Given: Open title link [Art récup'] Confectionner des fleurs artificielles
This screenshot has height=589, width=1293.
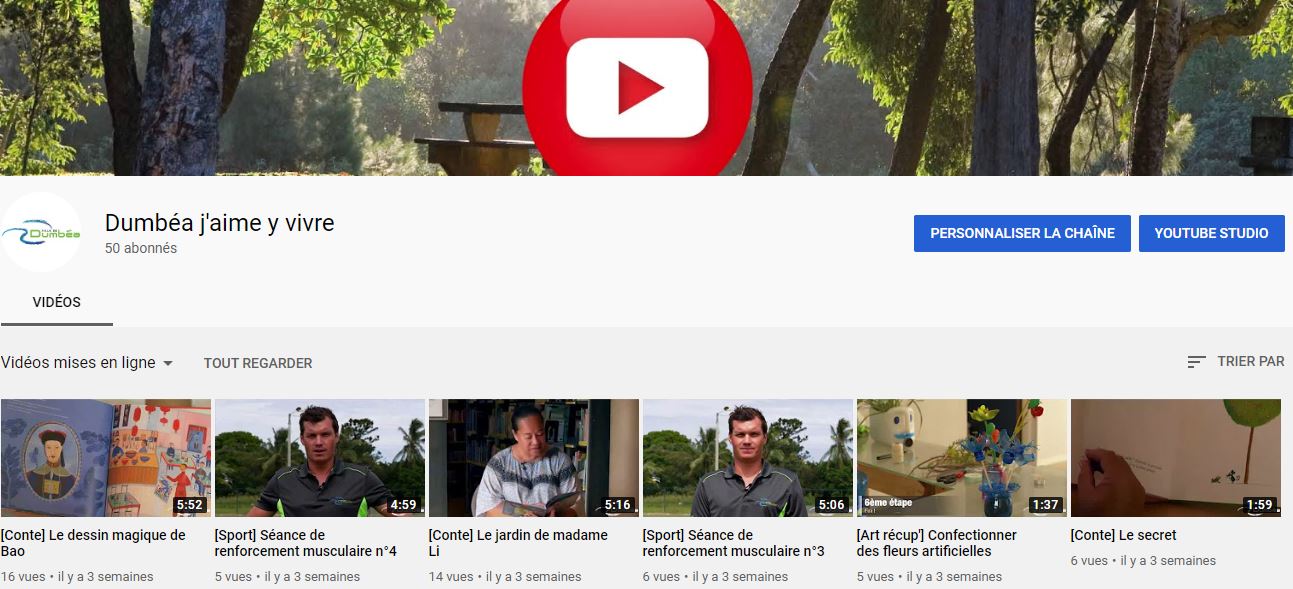Looking at the screenshot, I should pos(937,543).
